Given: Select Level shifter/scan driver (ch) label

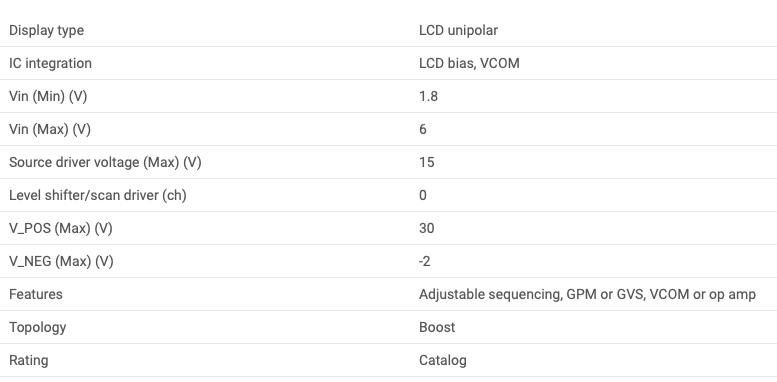Looking at the screenshot, I should tap(98, 195).
